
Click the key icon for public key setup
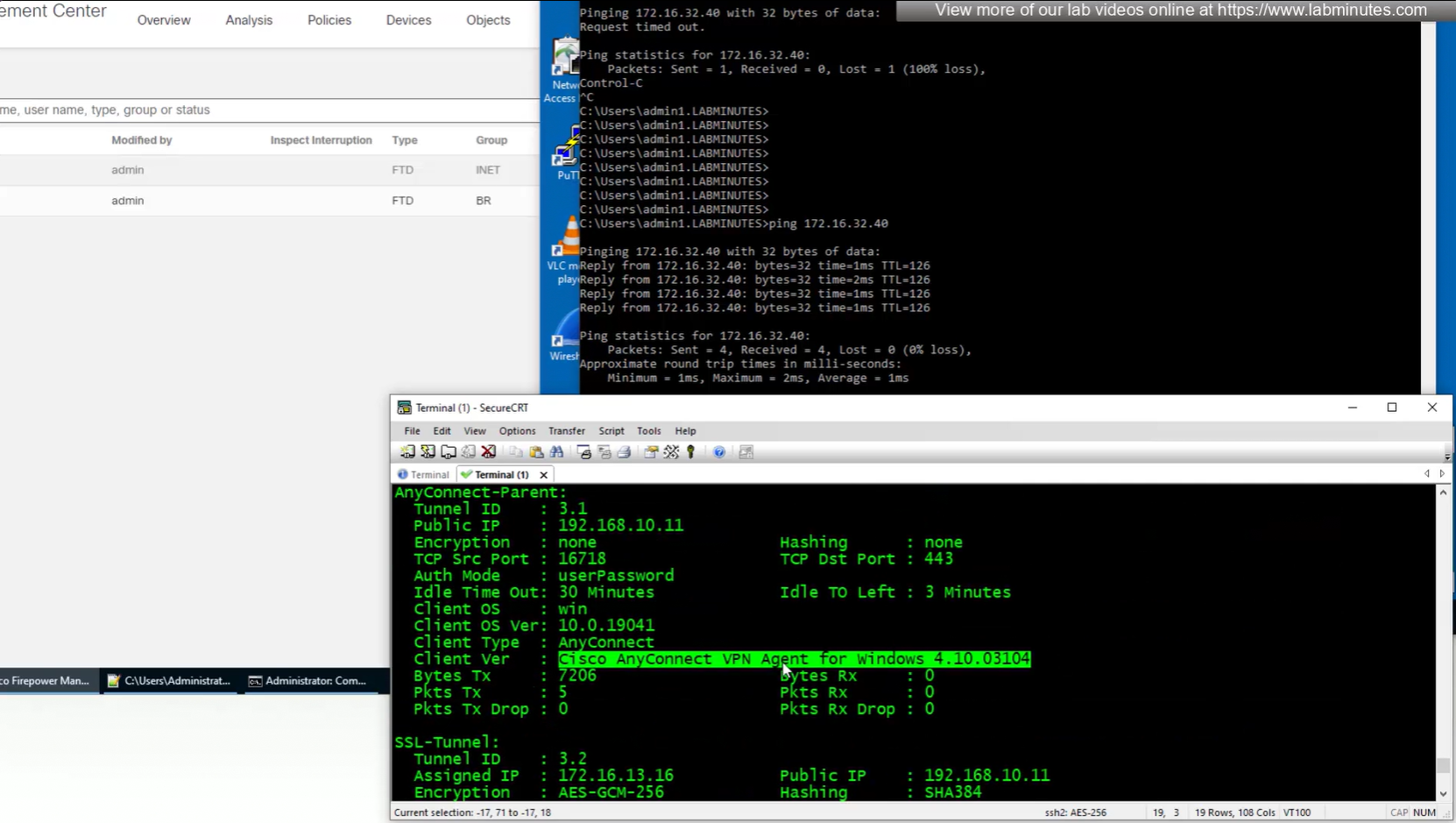(x=691, y=452)
